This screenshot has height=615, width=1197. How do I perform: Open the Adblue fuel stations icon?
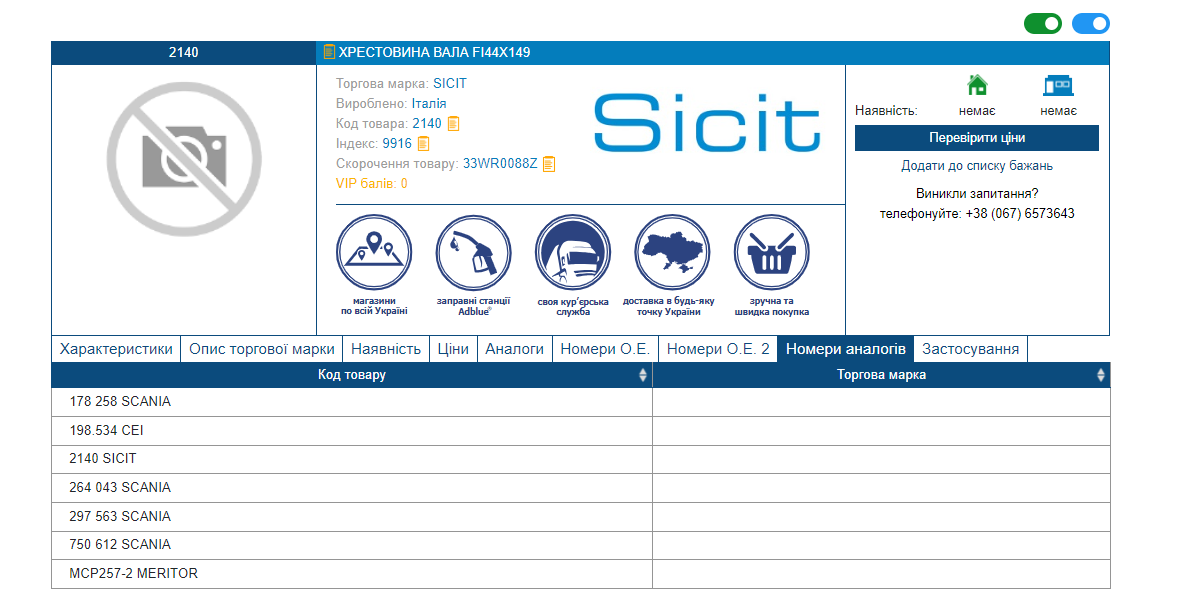tap(473, 253)
